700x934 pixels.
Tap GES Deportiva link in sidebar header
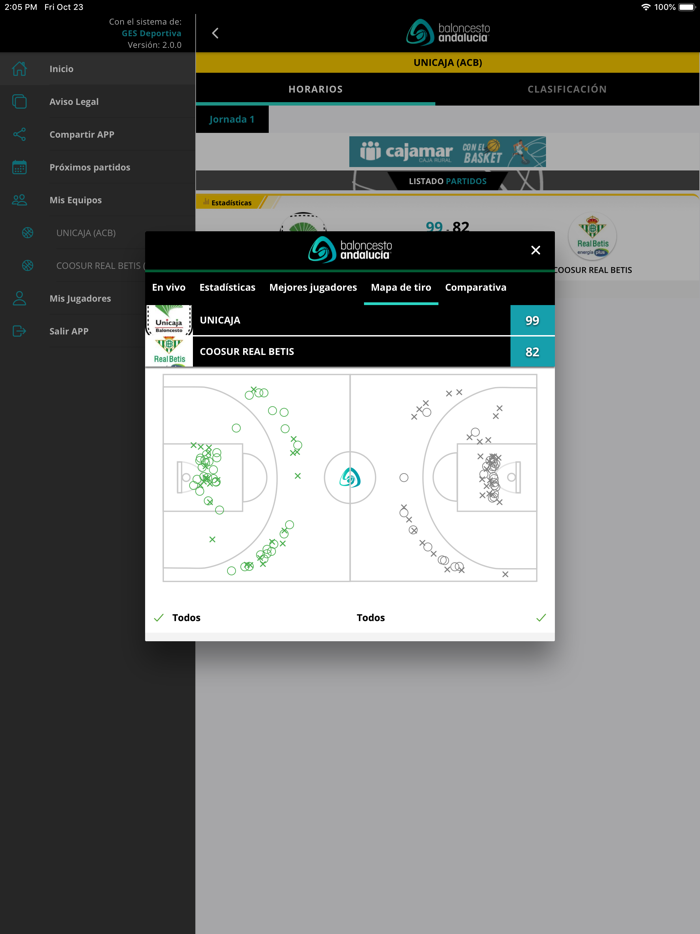(151, 33)
